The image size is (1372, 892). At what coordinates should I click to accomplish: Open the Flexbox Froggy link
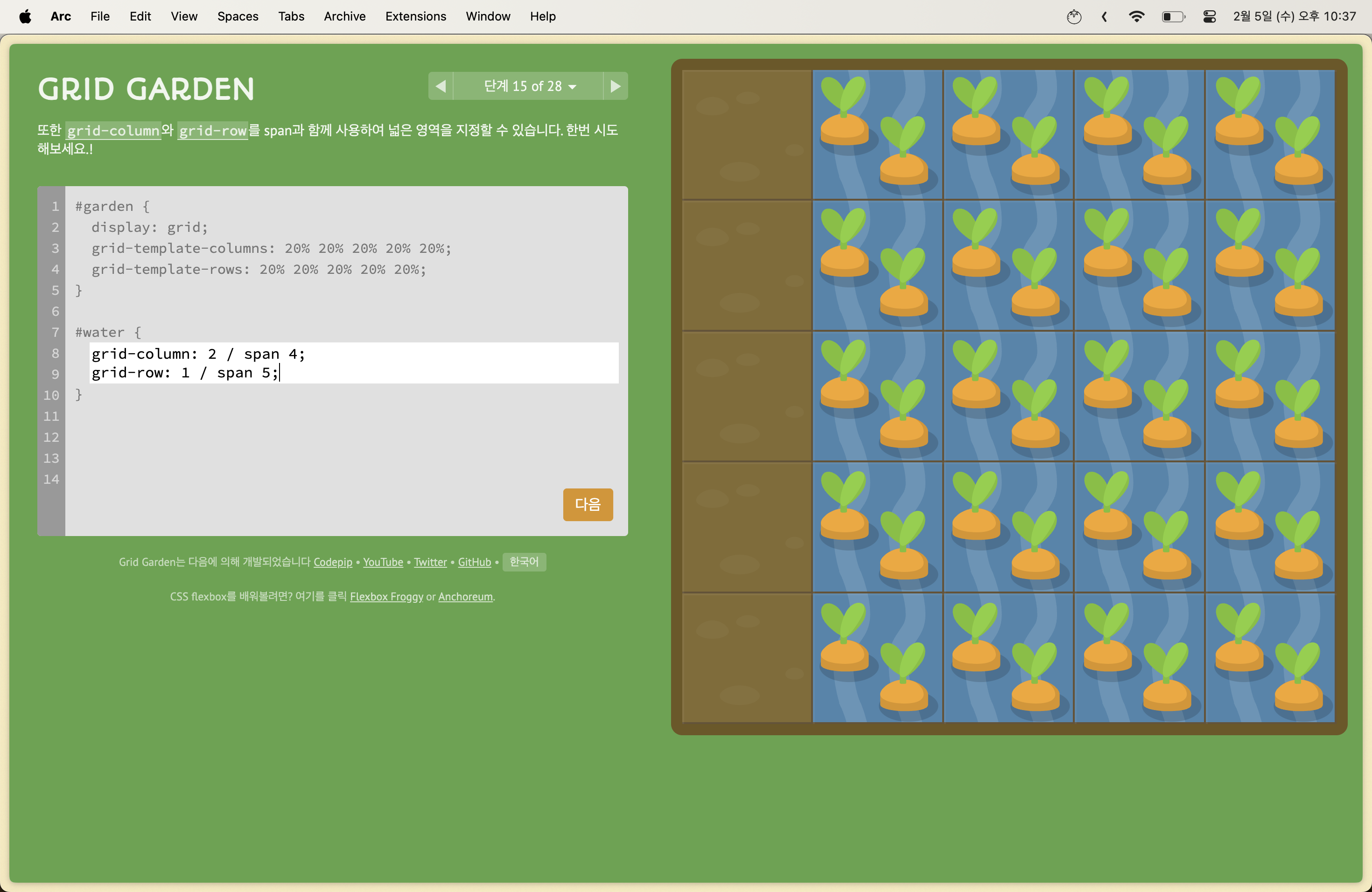pos(386,596)
